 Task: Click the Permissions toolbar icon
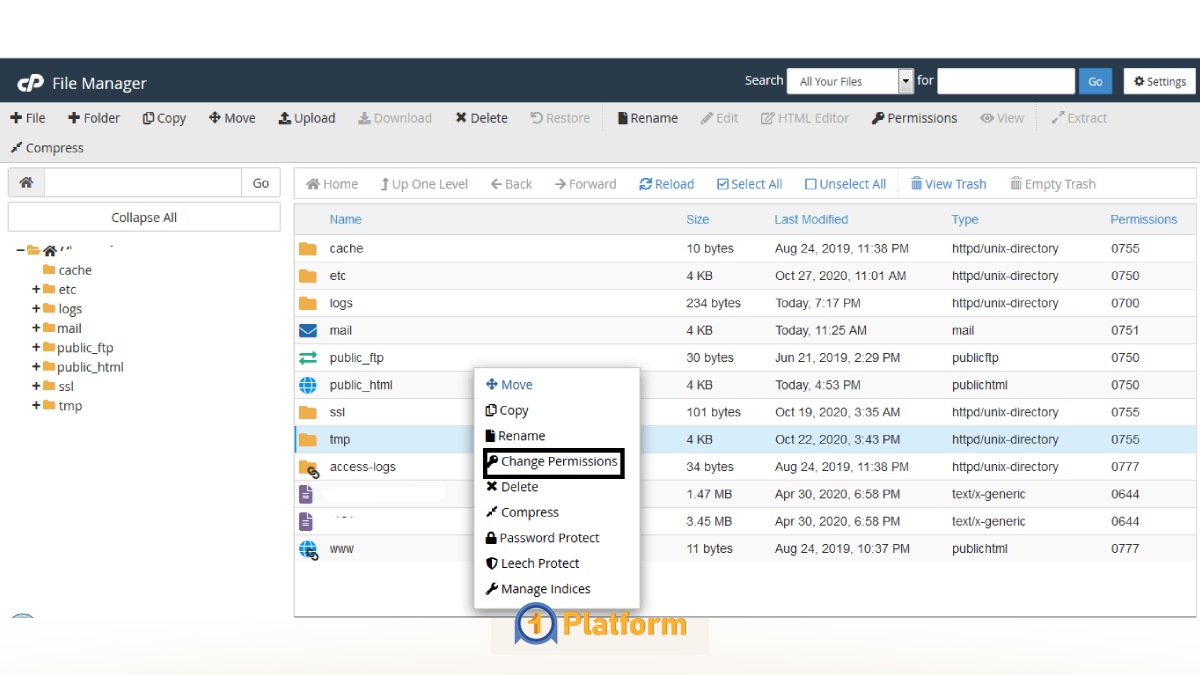913,118
